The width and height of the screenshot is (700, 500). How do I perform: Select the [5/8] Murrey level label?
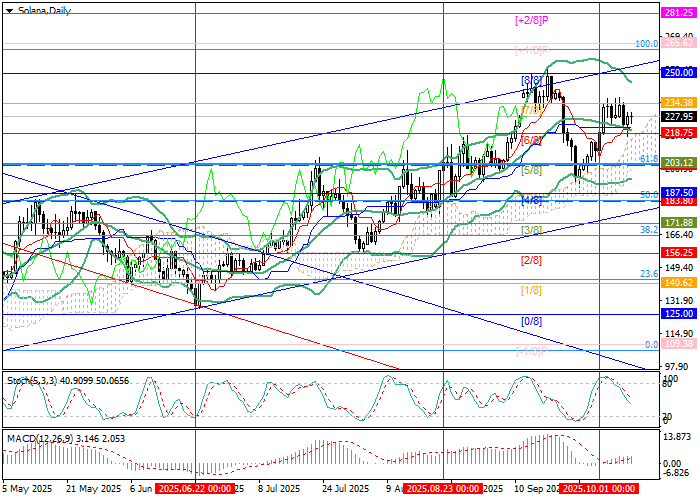click(531, 170)
